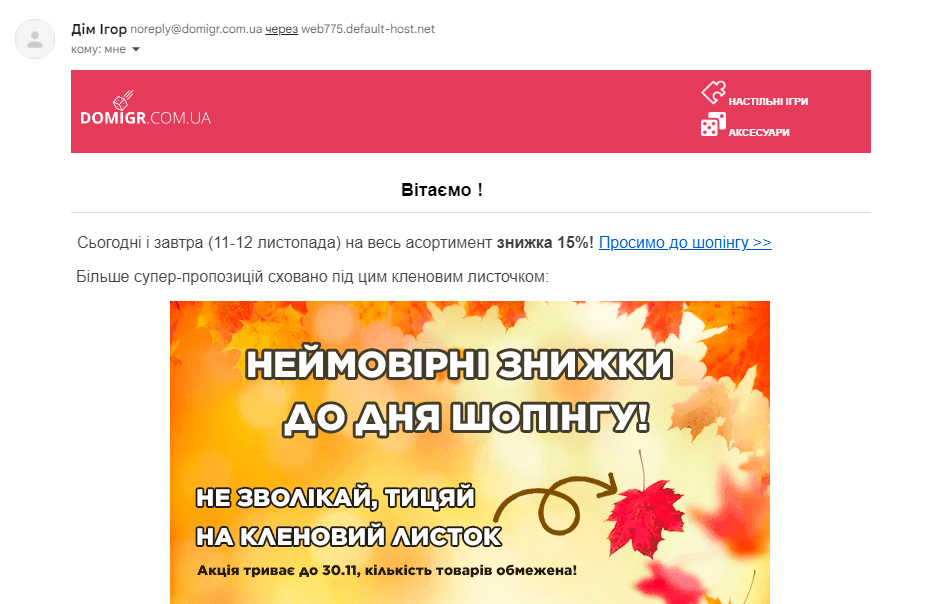948x604 pixels.
Task: Click the curly arrow pointing to leaf
Action: [x=556, y=504]
